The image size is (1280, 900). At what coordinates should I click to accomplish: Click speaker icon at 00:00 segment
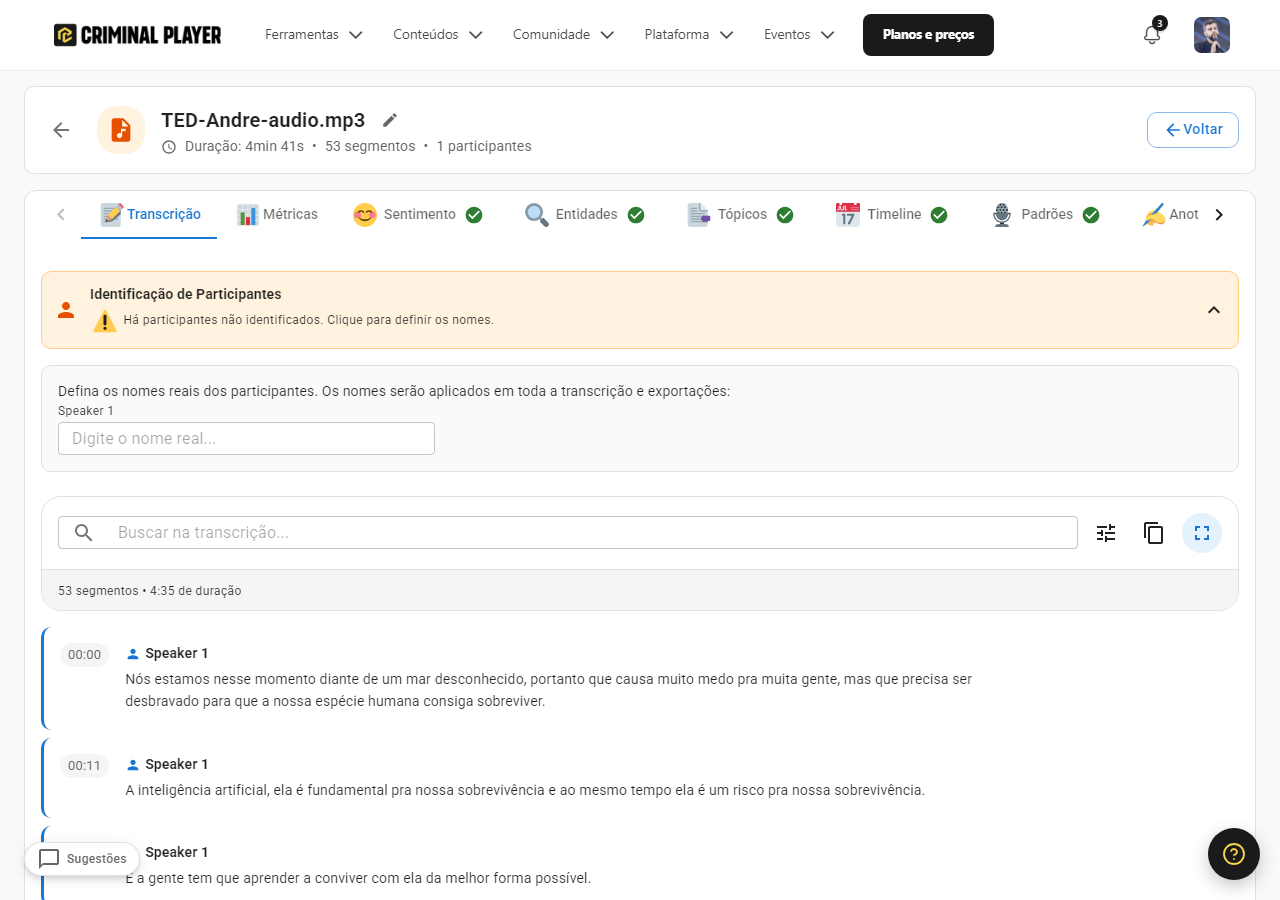133,654
